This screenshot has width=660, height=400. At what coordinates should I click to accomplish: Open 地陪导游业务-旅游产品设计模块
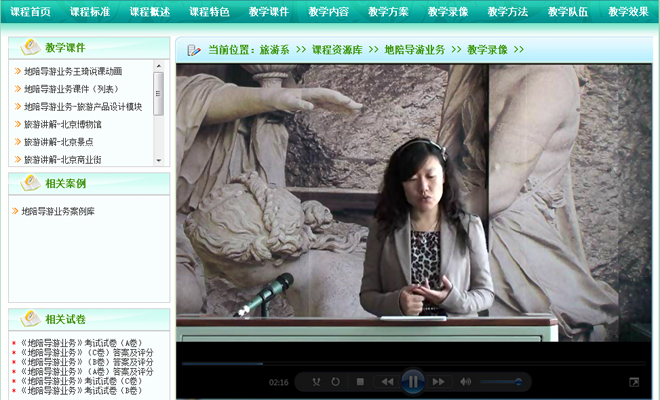coord(83,107)
